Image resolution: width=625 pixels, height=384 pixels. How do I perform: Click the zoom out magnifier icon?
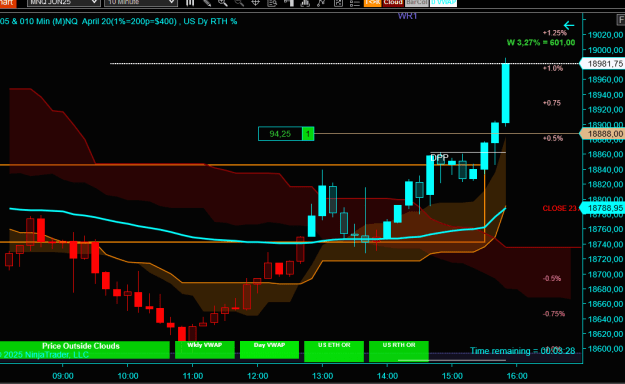(x=239, y=2)
